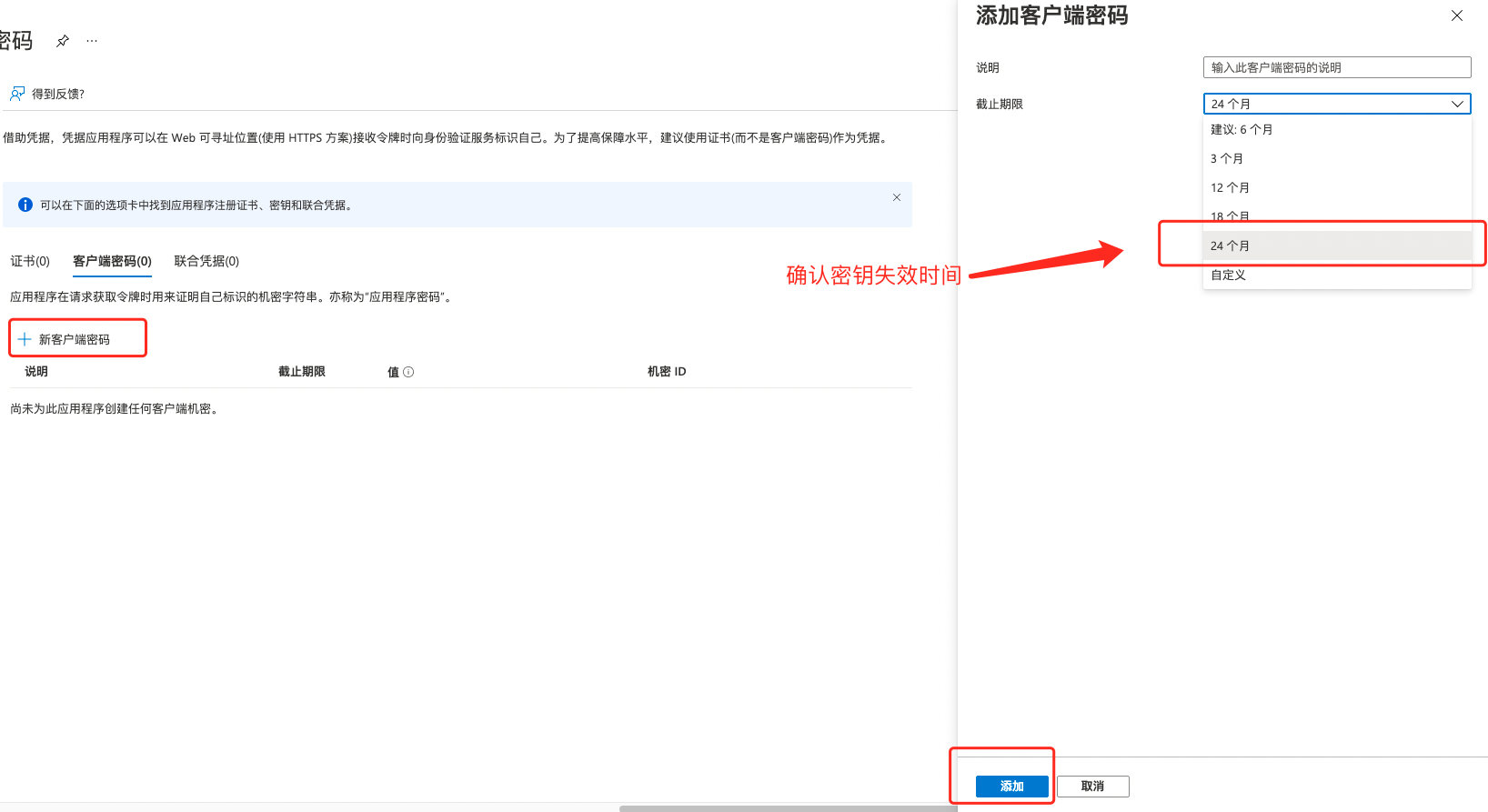Click the 机密 ID column header
Screen dimensions: 1488x812
[667, 371]
